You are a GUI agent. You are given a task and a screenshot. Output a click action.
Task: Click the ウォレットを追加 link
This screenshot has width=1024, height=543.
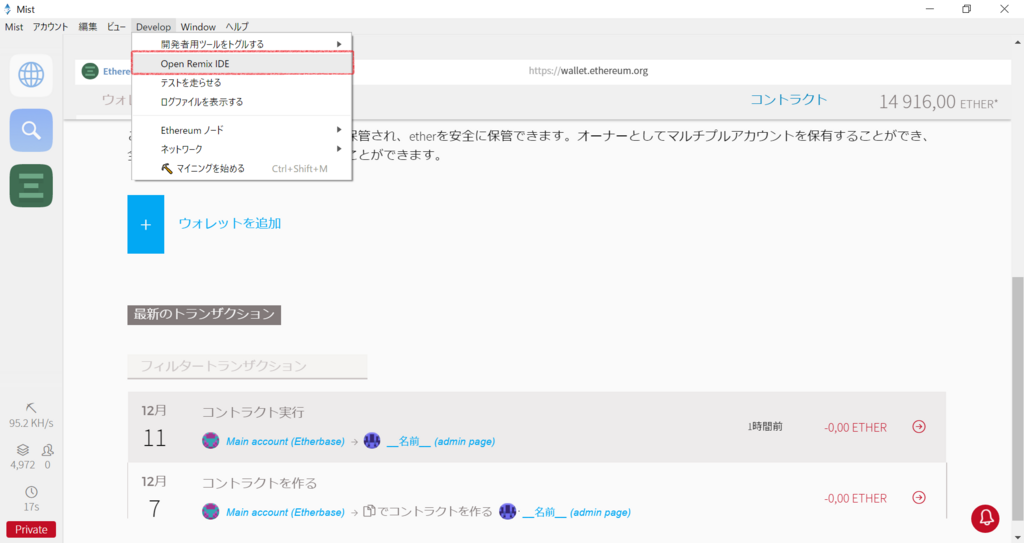[230, 223]
